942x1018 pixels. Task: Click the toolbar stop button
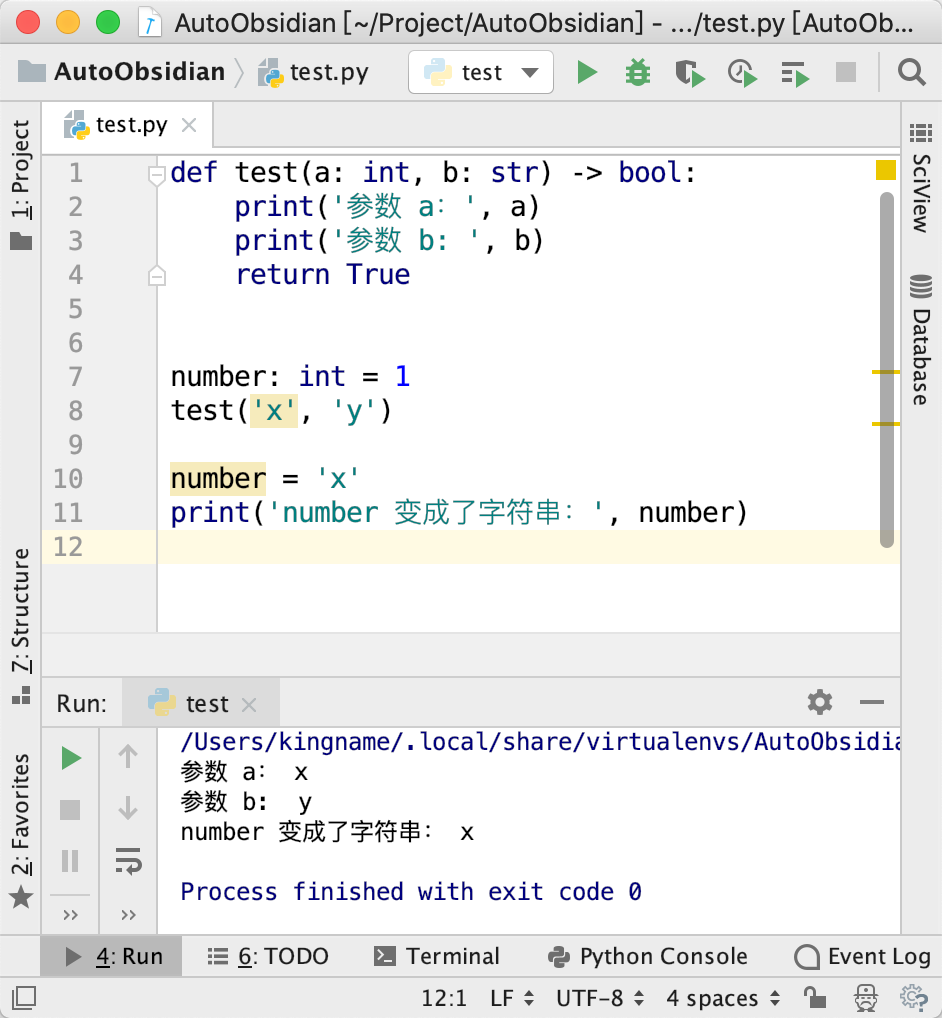tap(845, 72)
